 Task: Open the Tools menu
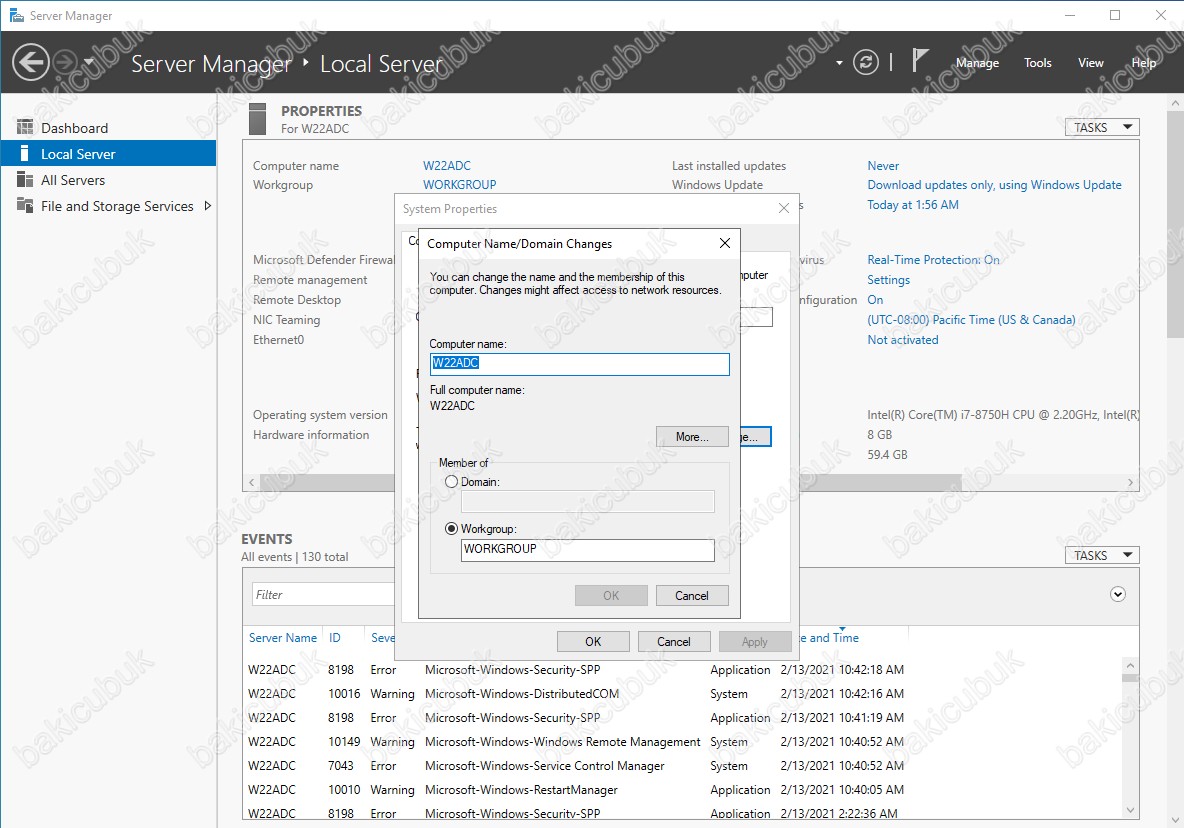click(1038, 63)
